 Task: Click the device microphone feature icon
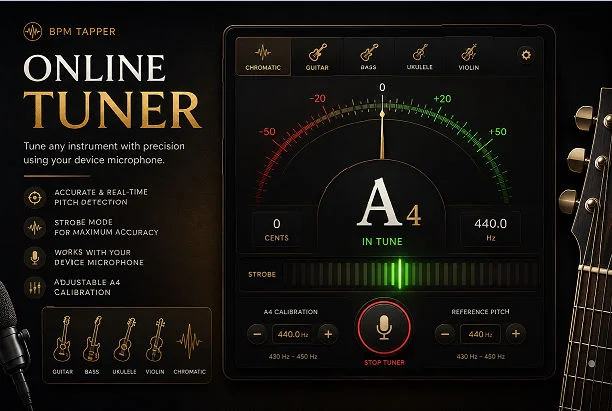[34, 258]
